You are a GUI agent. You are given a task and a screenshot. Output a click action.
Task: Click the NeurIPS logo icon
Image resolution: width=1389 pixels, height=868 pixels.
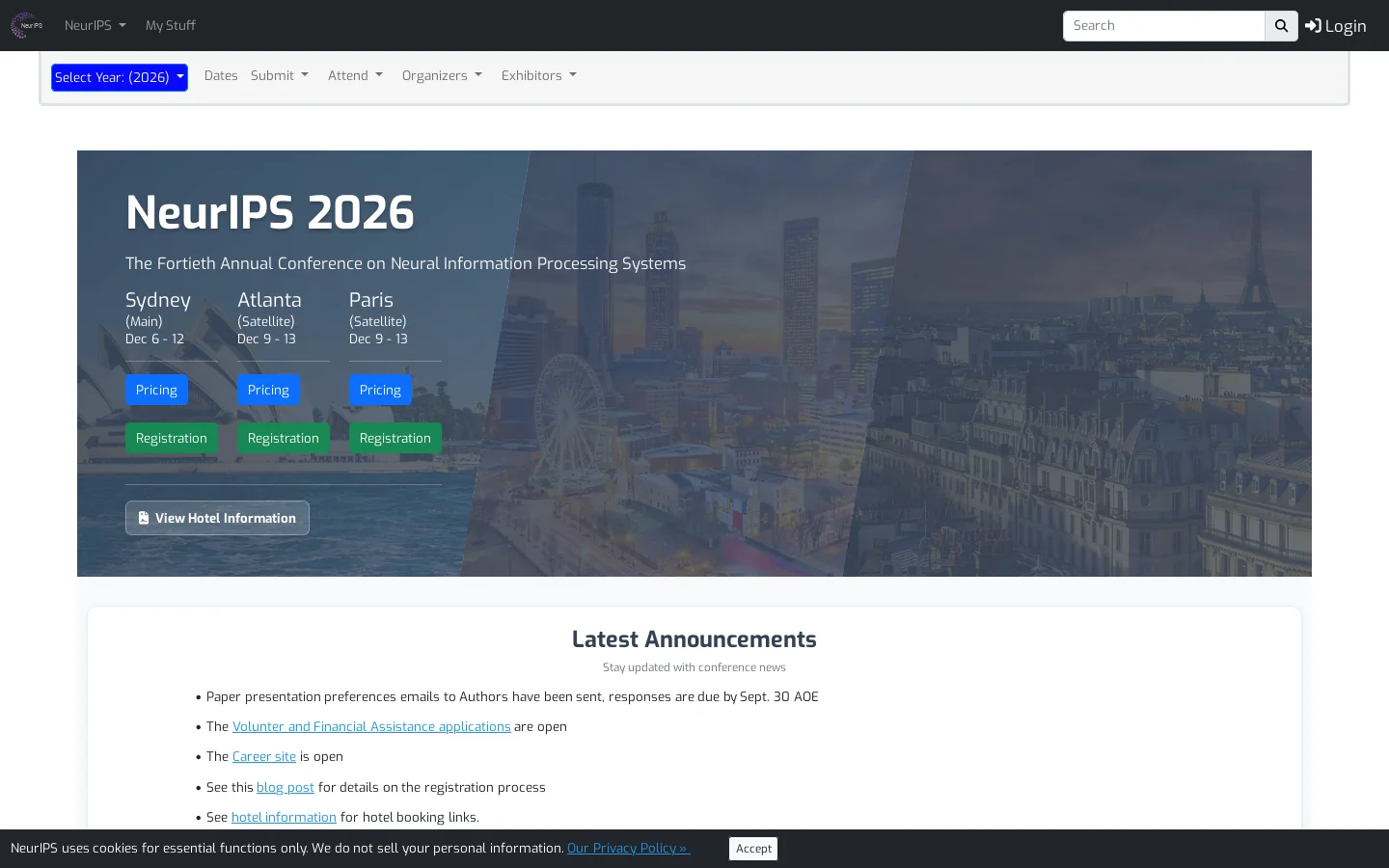tap(27, 25)
